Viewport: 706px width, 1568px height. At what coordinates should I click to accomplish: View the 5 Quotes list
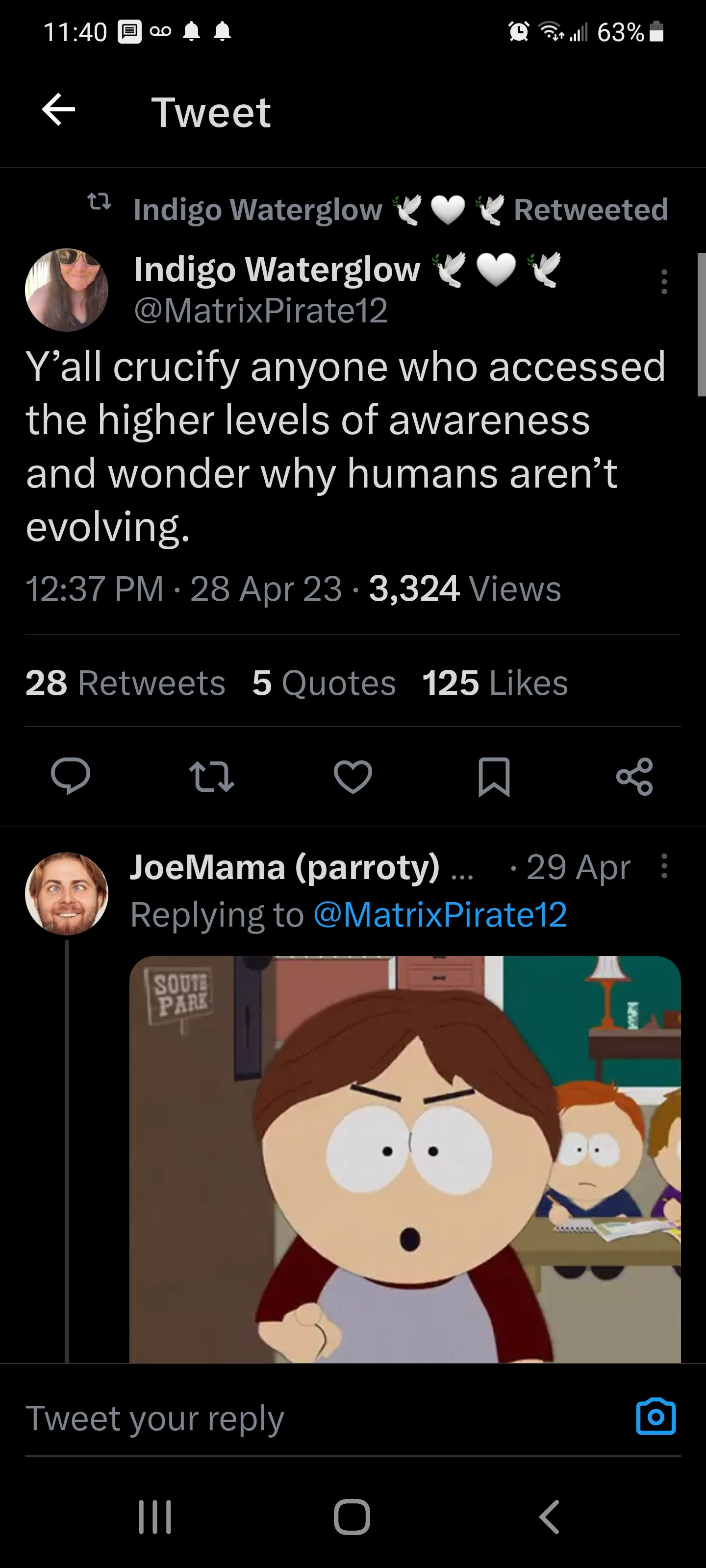(324, 683)
